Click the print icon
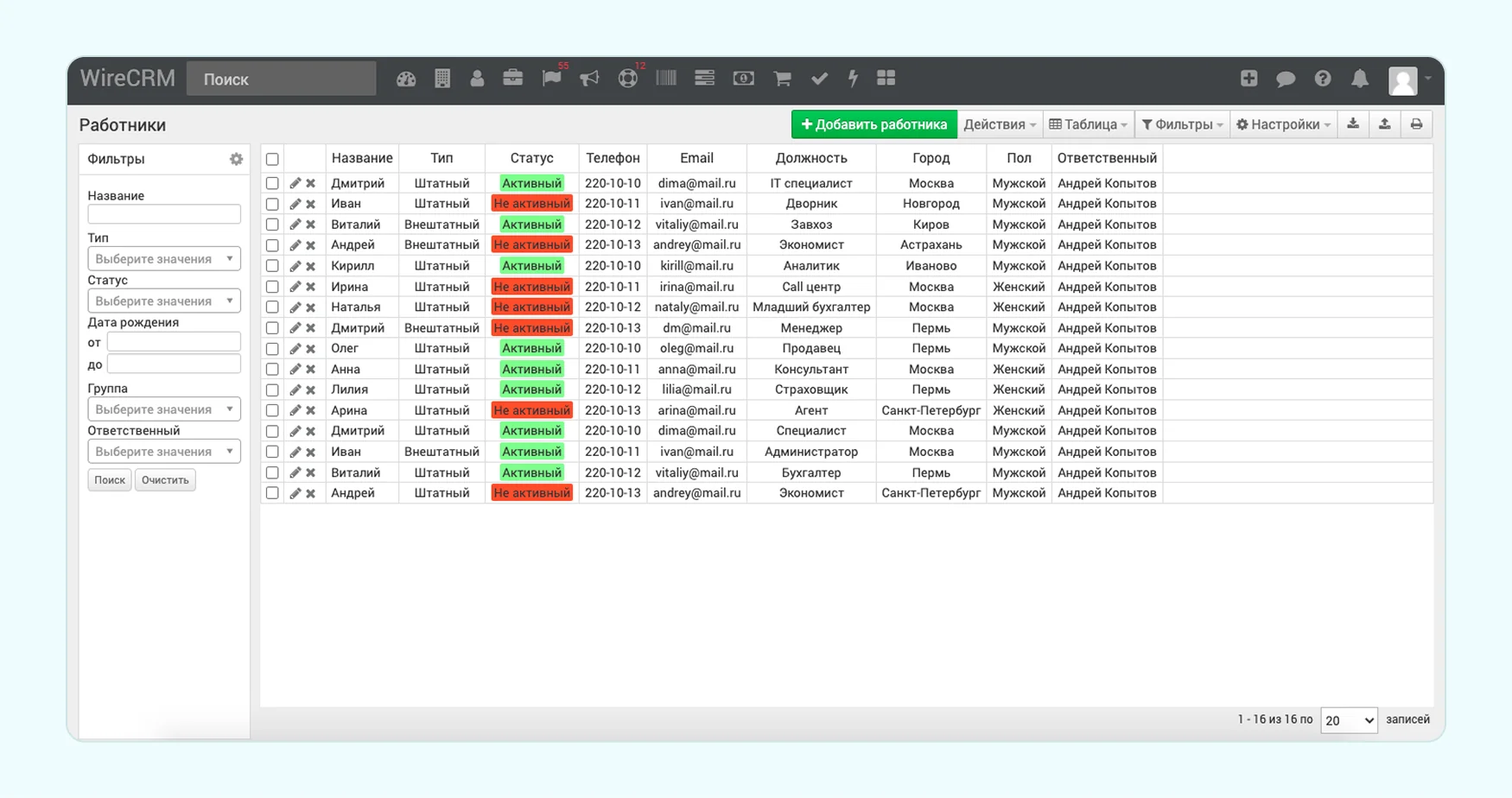The image size is (1512, 798). click(1416, 124)
